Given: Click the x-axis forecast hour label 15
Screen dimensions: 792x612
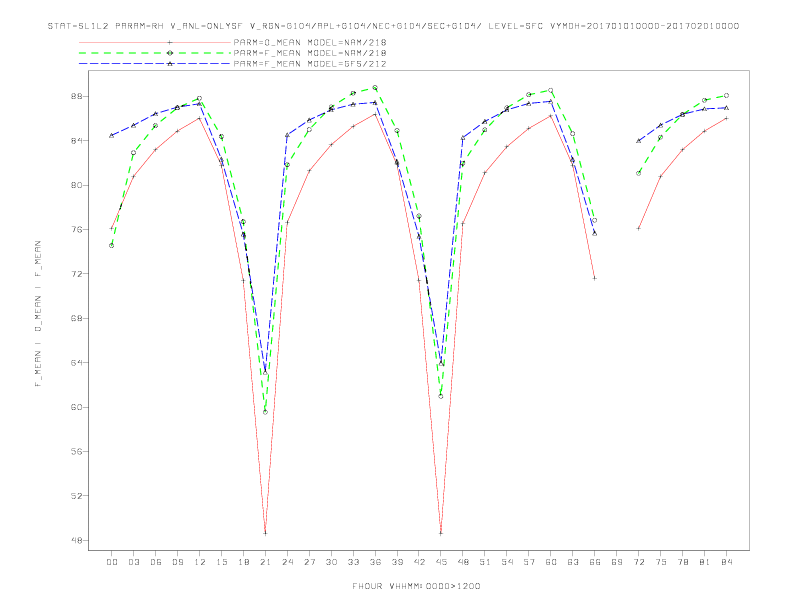Looking at the screenshot, I should (221, 562).
